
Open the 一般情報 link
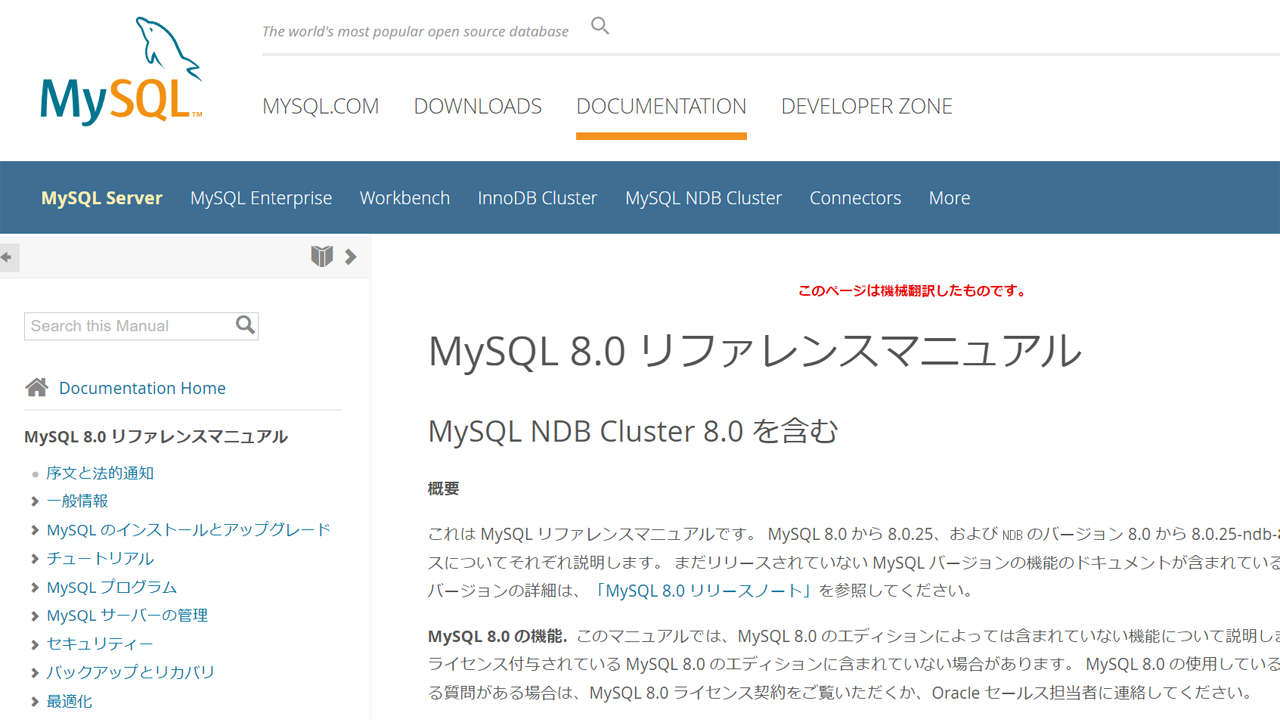coord(77,501)
